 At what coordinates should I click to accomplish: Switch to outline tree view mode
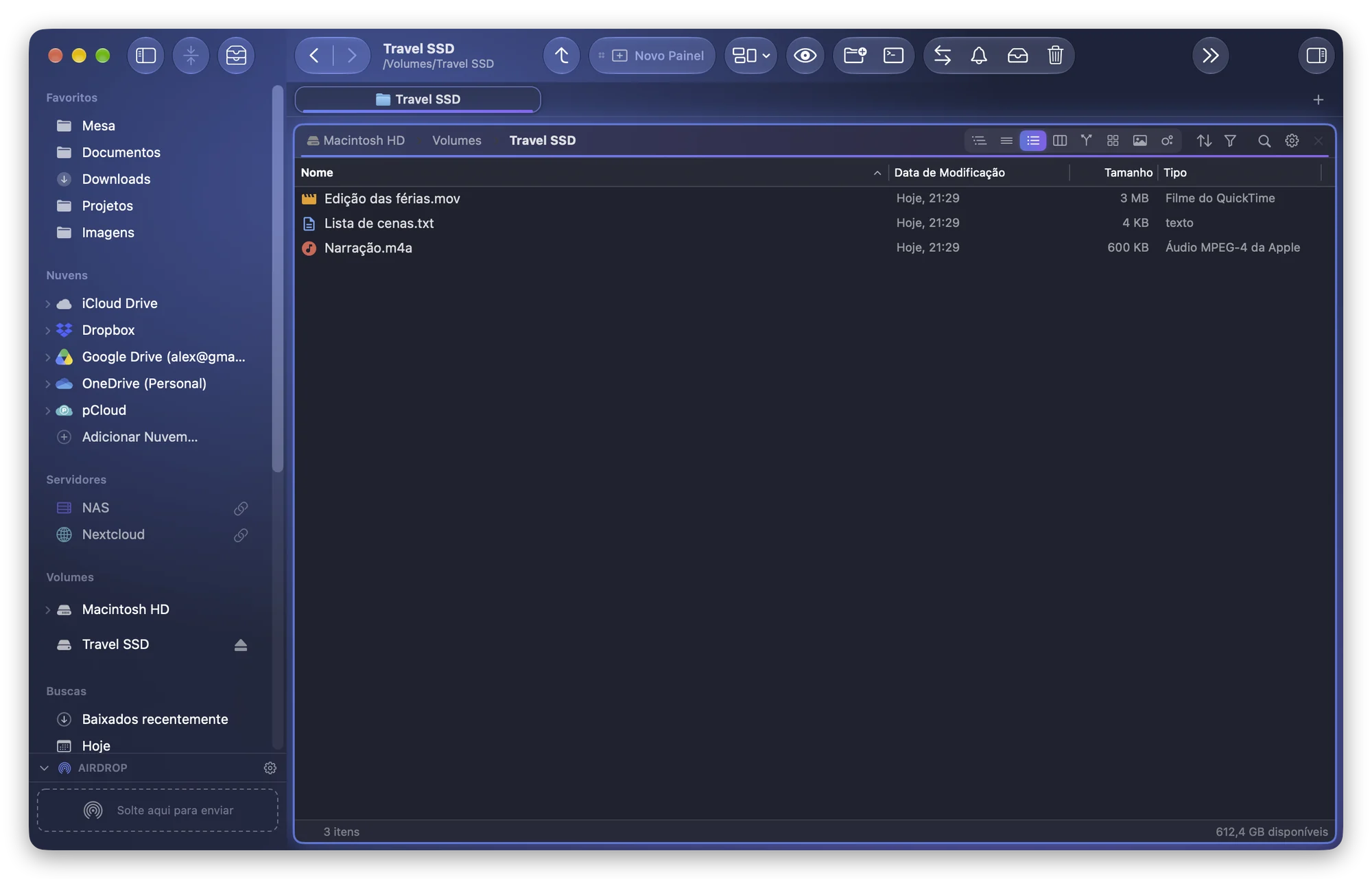[x=979, y=141]
